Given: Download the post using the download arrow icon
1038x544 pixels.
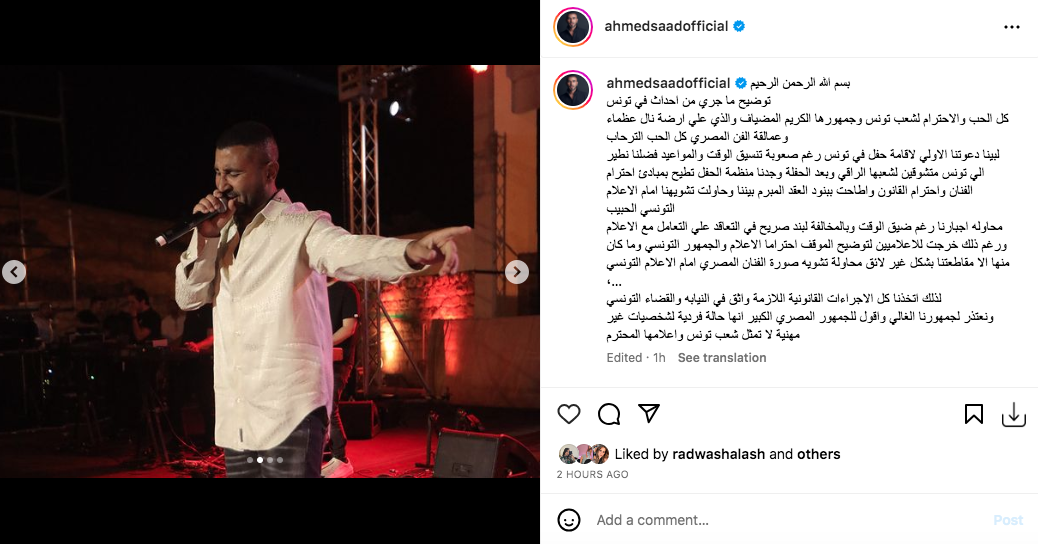Looking at the screenshot, I should tap(1014, 415).
